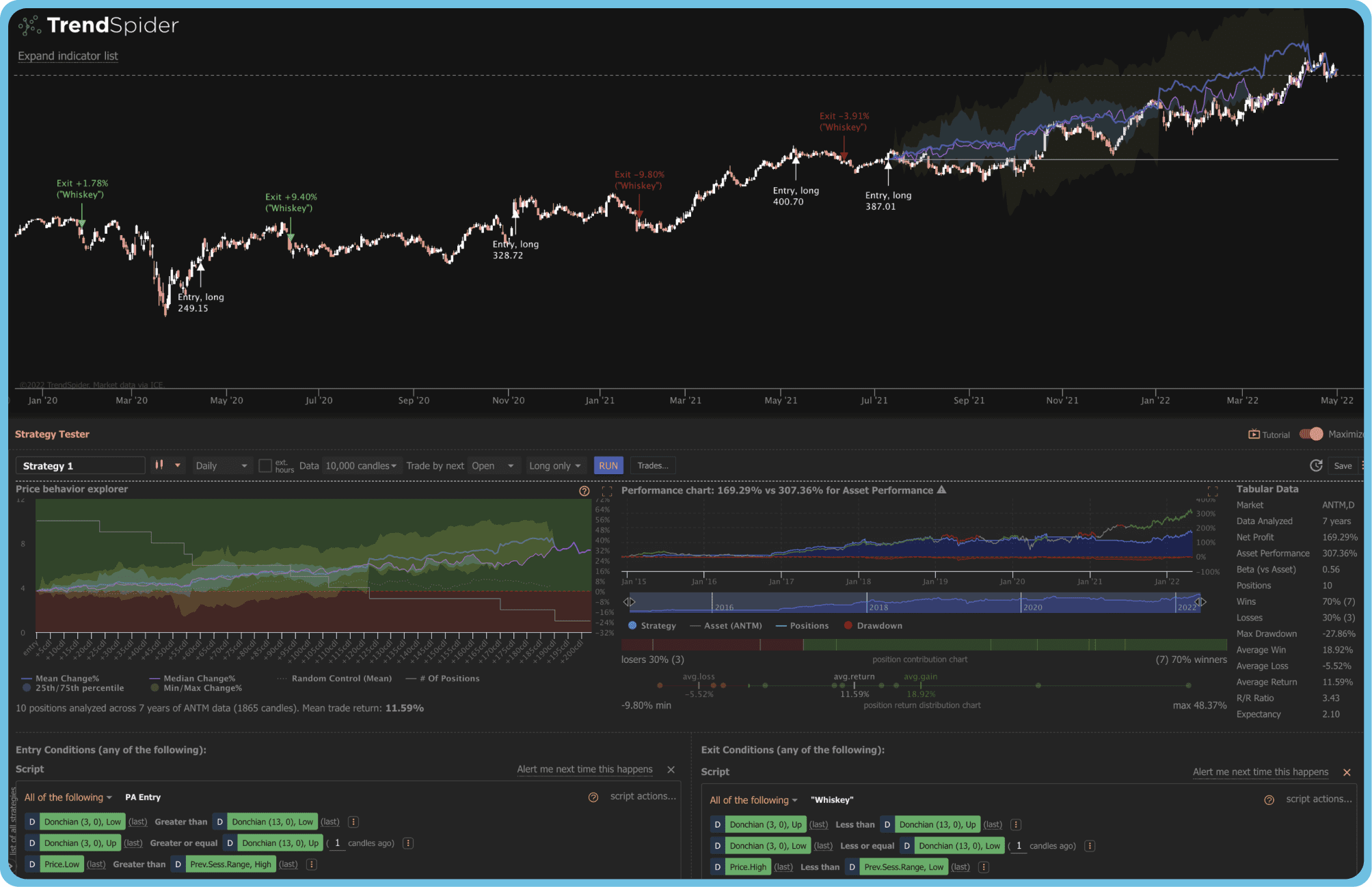The height and width of the screenshot is (887, 1372).
Task: Toggle the Maximize switch
Action: coord(1311,434)
